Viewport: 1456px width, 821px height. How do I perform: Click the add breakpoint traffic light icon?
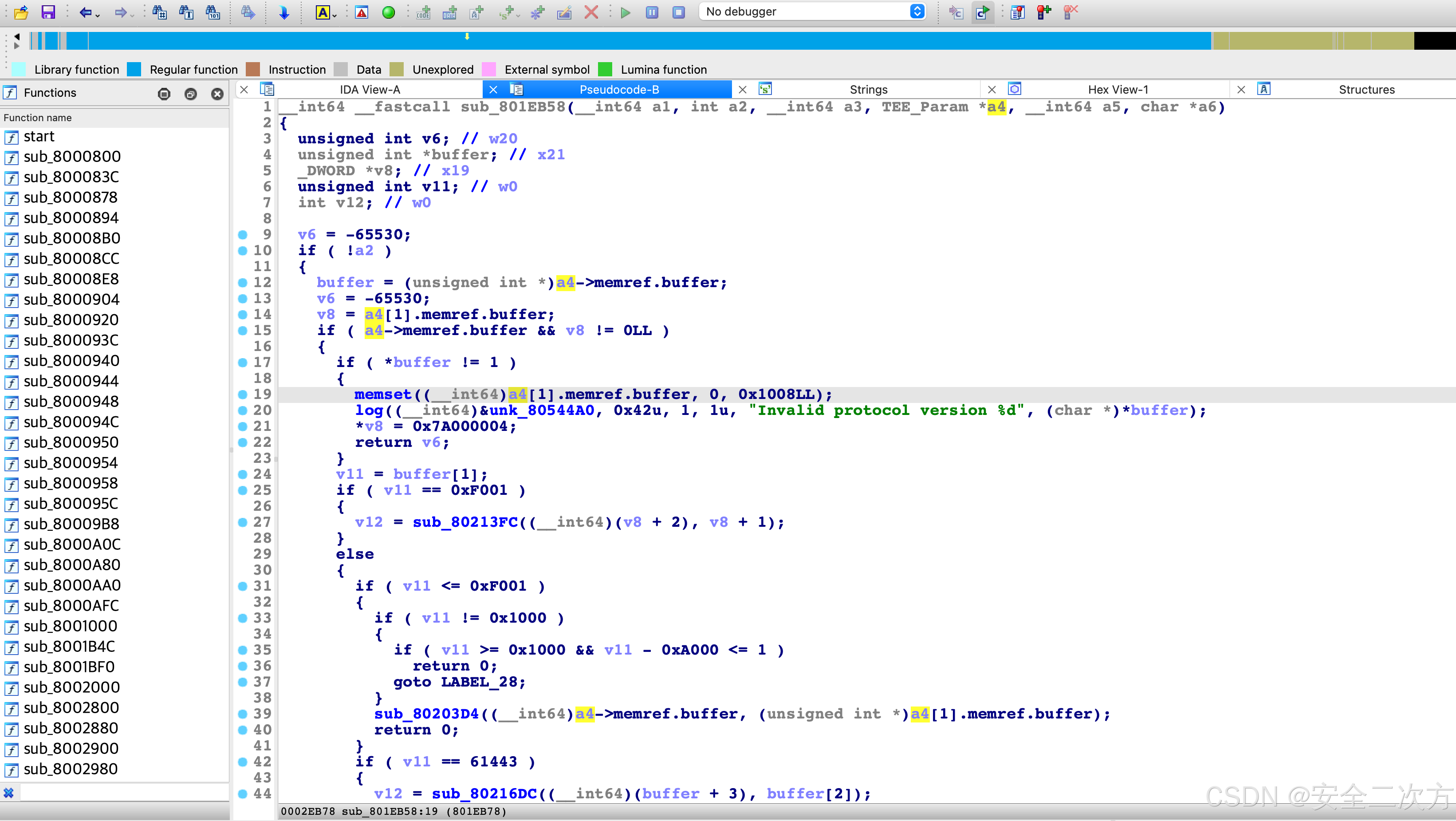pos(1043,12)
